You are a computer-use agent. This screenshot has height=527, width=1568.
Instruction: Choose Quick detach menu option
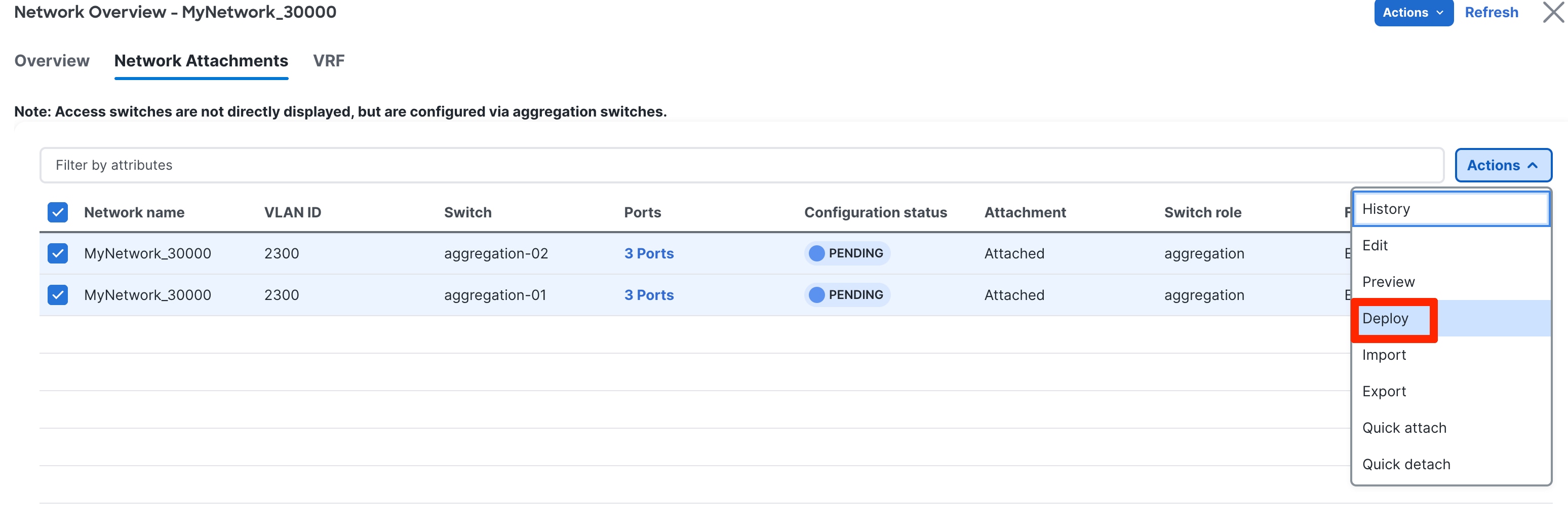click(x=1406, y=465)
